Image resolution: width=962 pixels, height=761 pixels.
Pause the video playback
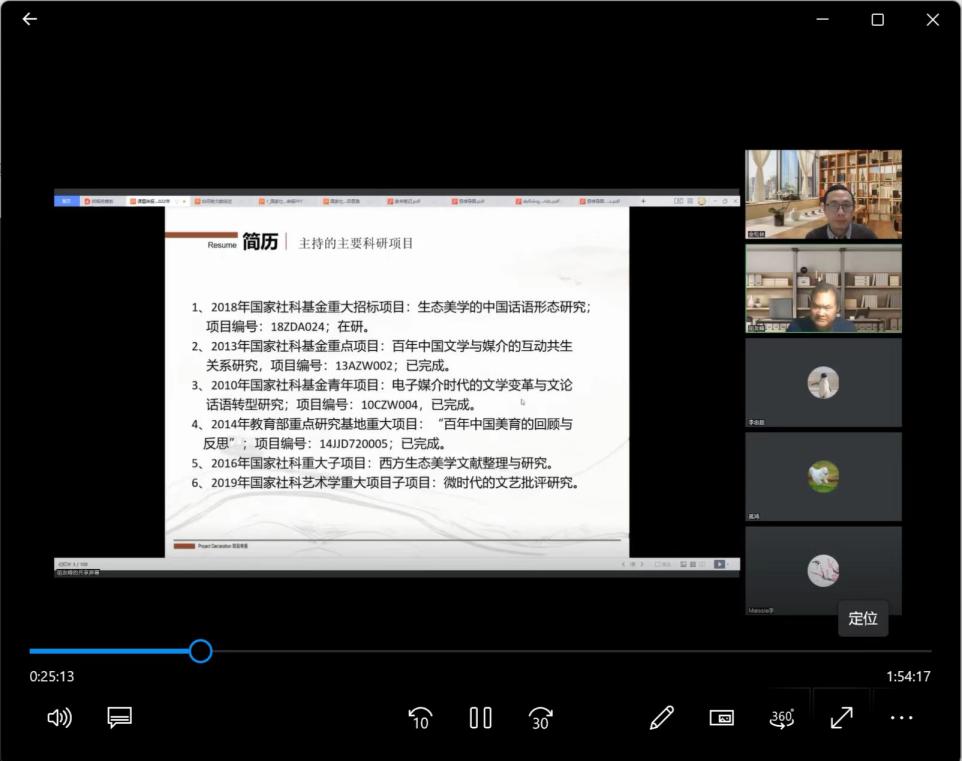480,717
